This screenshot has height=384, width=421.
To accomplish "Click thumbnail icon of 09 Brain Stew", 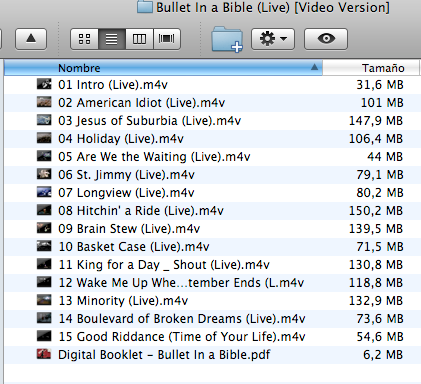I will point(44,228).
